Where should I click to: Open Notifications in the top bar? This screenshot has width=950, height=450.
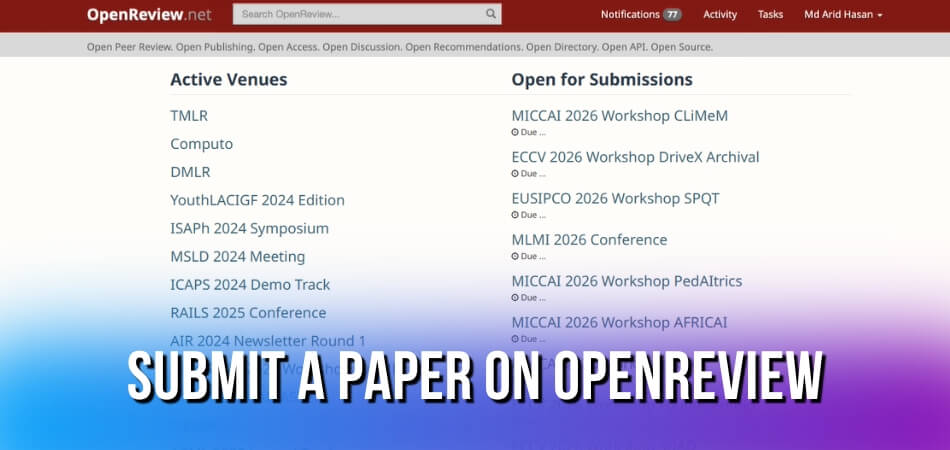point(630,15)
